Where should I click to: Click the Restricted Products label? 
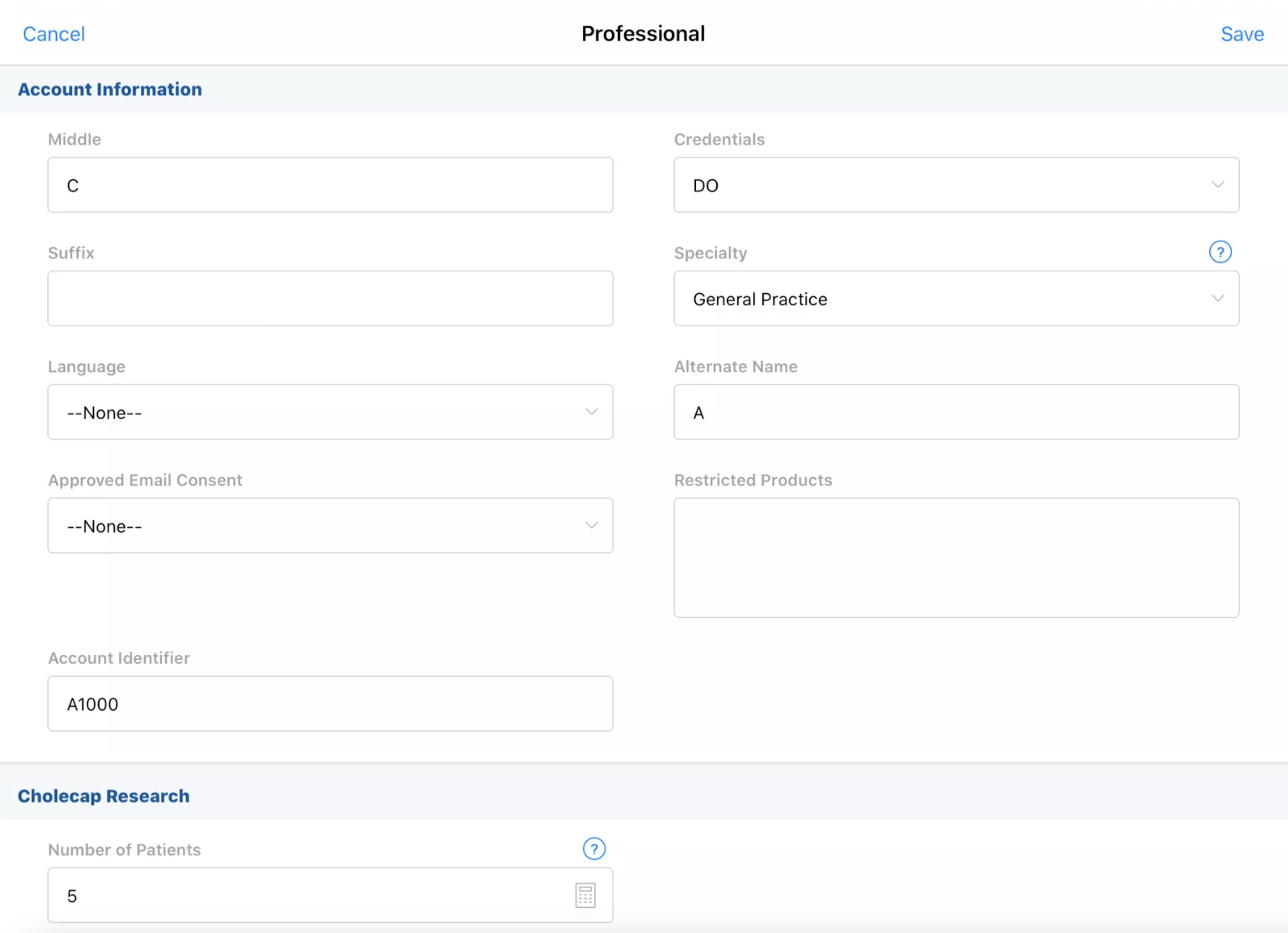(x=753, y=480)
